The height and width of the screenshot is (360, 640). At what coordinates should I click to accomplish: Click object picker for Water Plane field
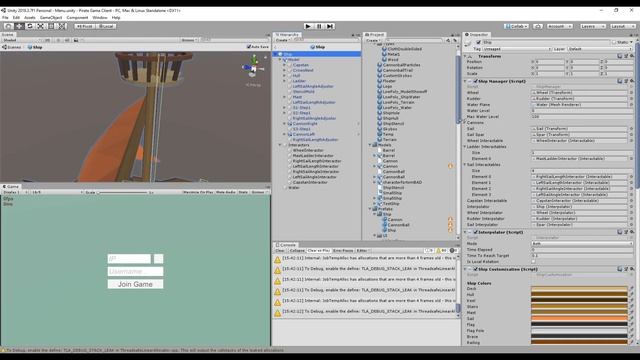coord(631,105)
